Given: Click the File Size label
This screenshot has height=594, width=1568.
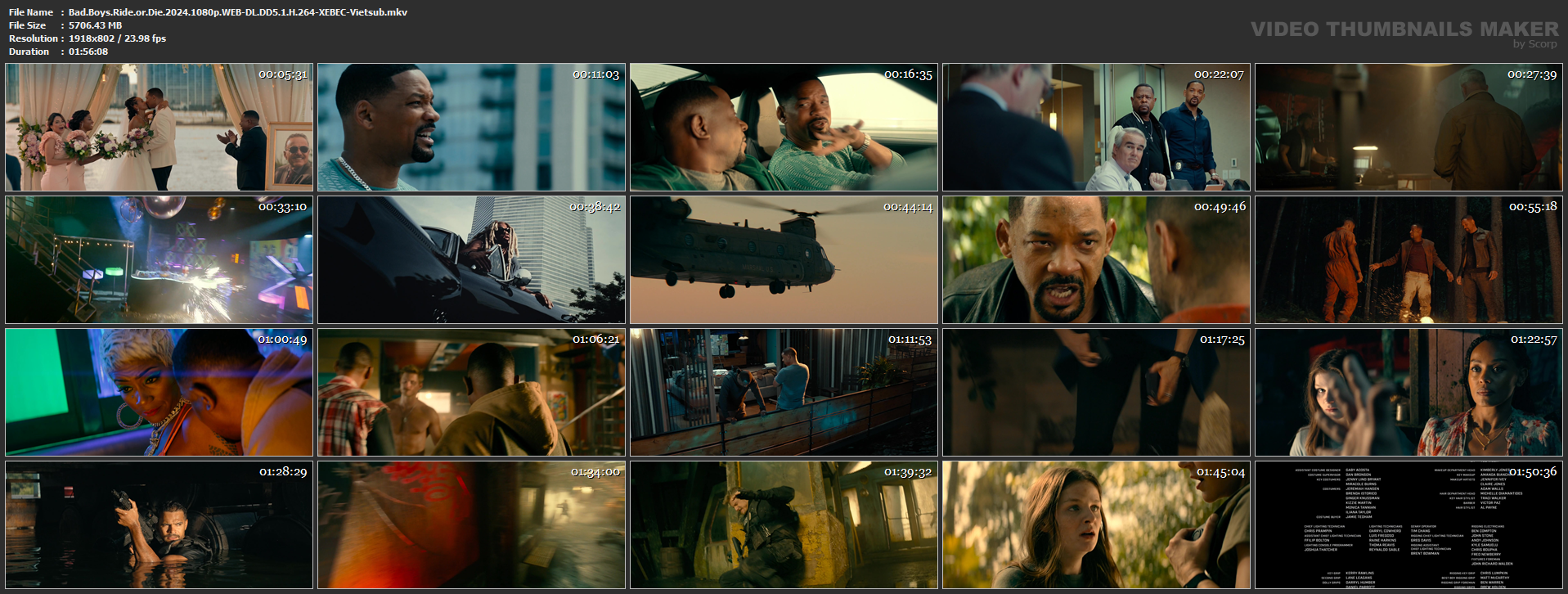Looking at the screenshot, I should click(28, 25).
